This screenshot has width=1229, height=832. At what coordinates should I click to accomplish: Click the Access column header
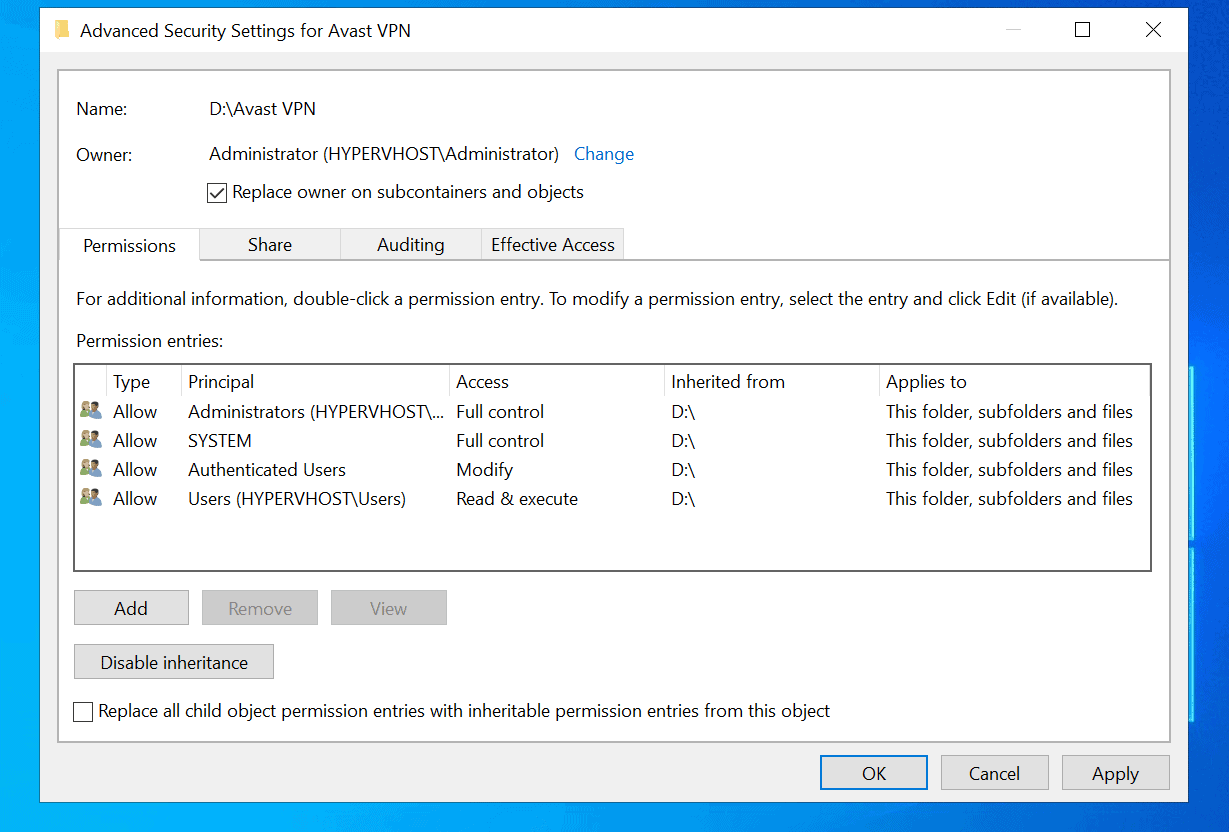click(483, 381)
